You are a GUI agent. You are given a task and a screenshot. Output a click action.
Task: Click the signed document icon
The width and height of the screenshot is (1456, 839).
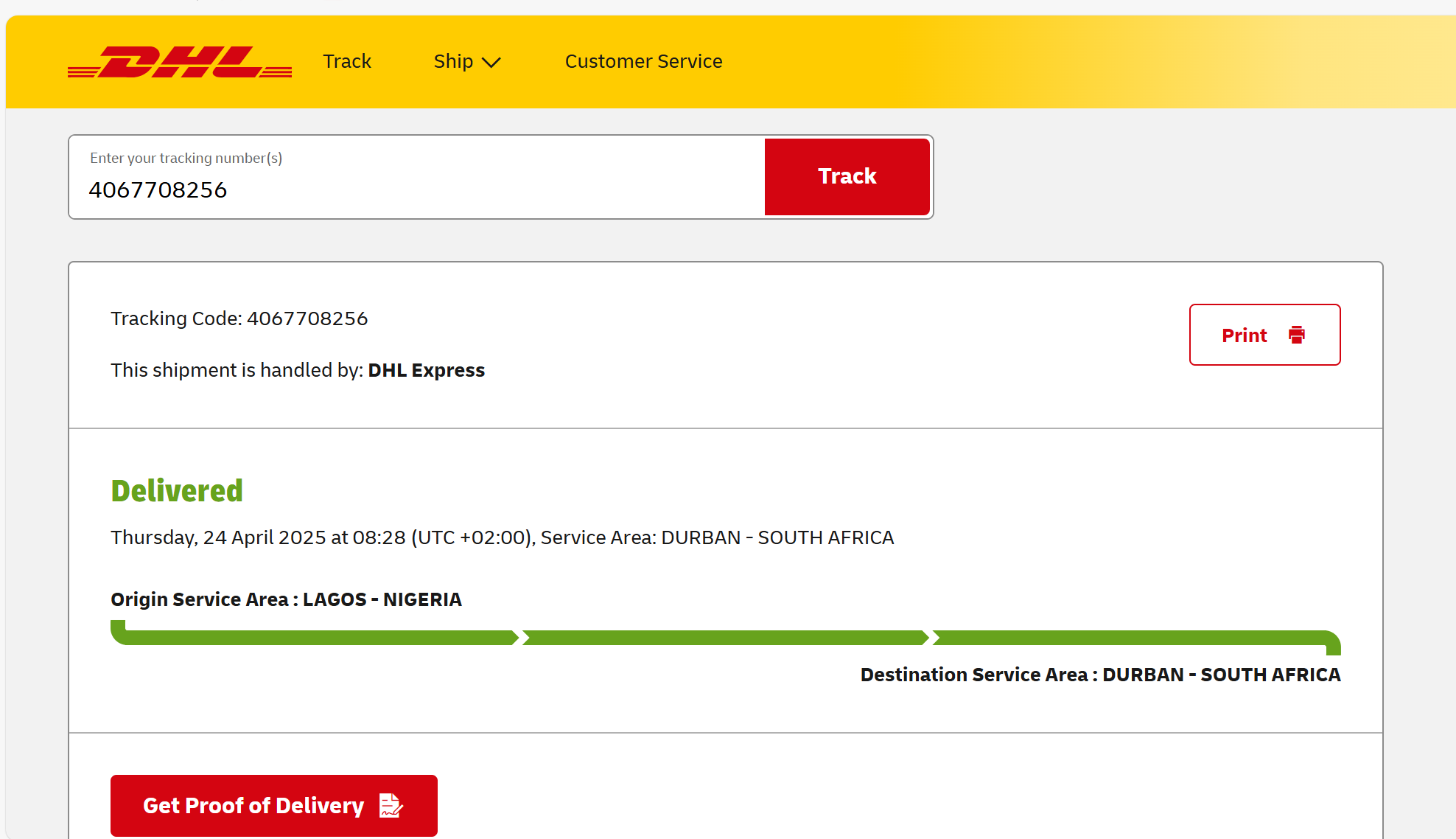click(x=391, y=805)
